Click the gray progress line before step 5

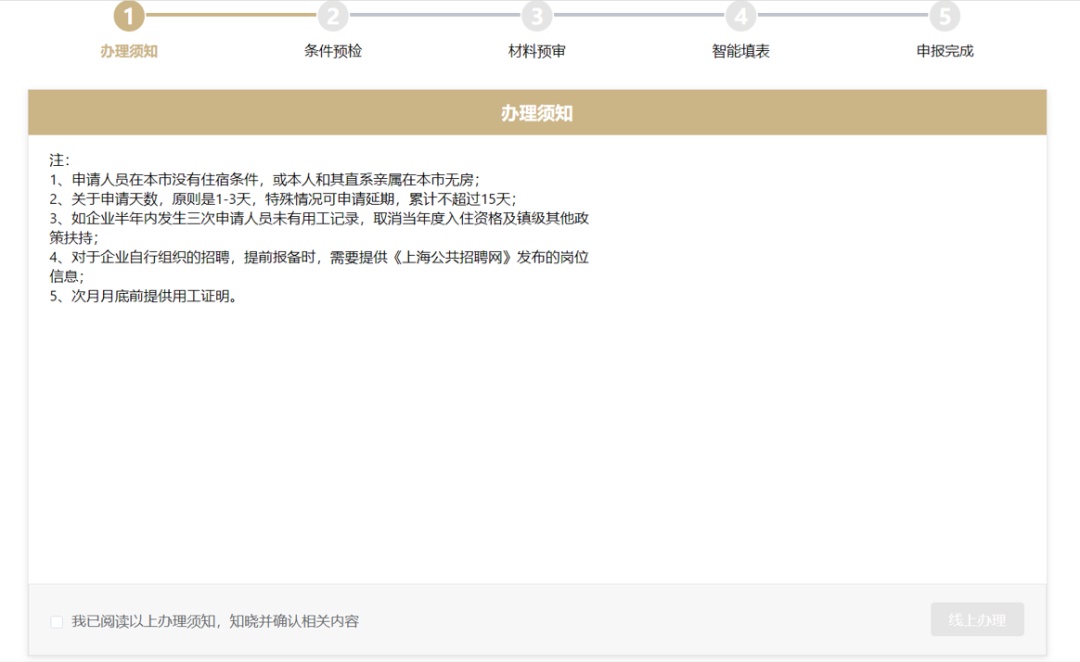(843, 15)
